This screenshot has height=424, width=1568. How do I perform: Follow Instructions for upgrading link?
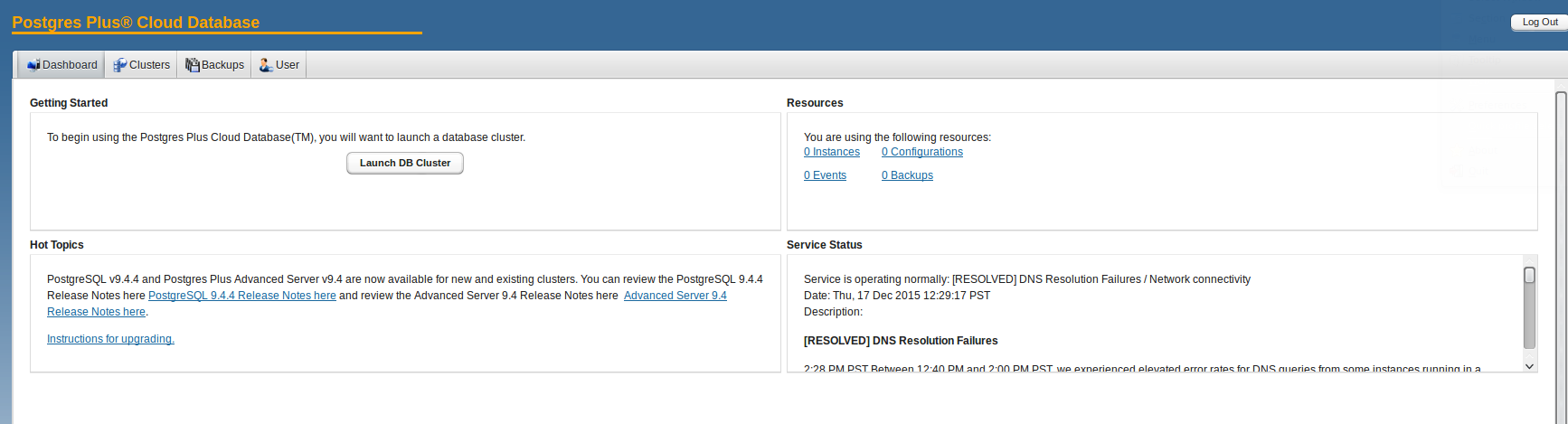coord(110,339)
